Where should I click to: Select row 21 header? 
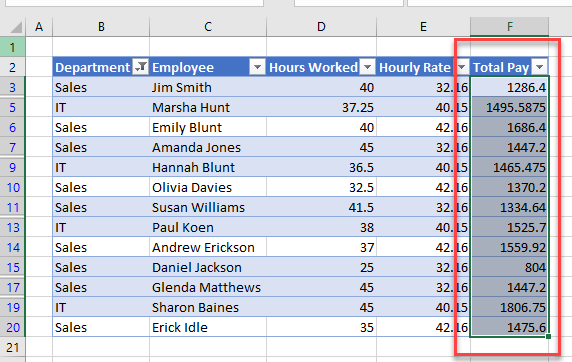(x=12, y=347)
